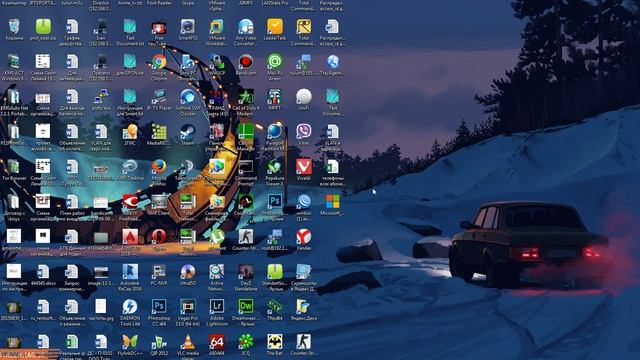Open the Opera browser shortcut

click(159, 237)
